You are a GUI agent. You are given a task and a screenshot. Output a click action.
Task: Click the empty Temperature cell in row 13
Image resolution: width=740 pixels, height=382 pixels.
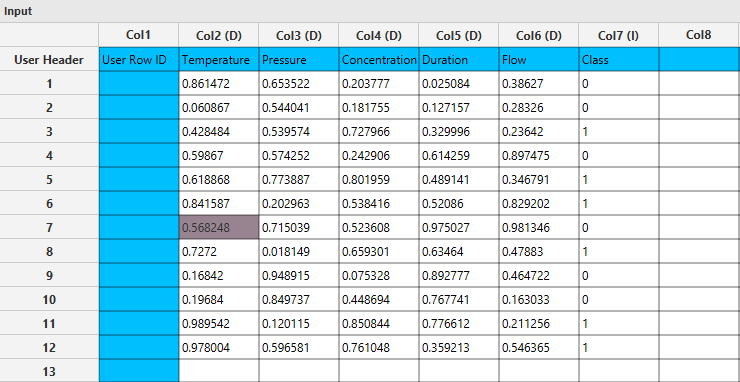coord(219,371)
